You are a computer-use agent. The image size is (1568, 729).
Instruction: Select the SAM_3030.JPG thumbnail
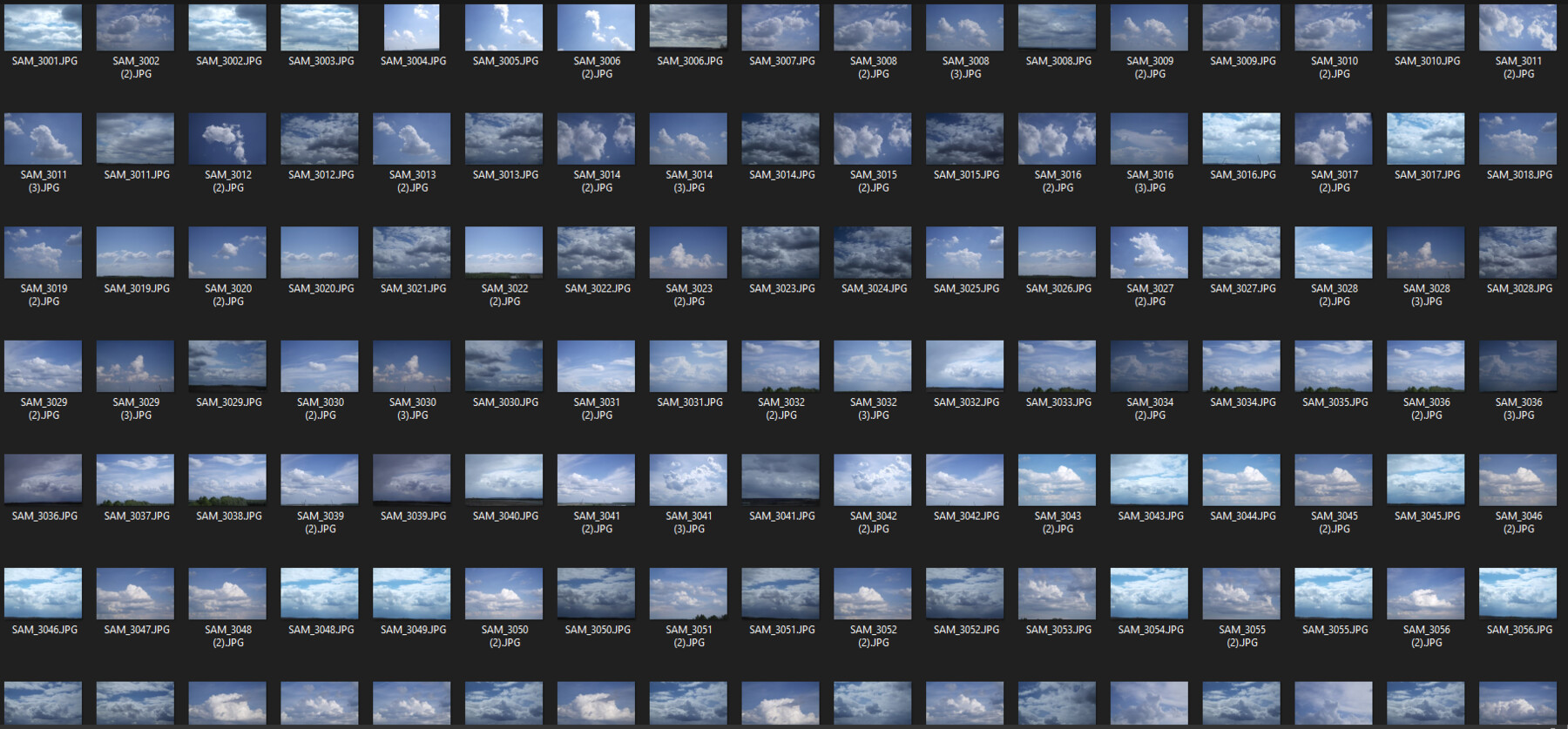point(504,367)
